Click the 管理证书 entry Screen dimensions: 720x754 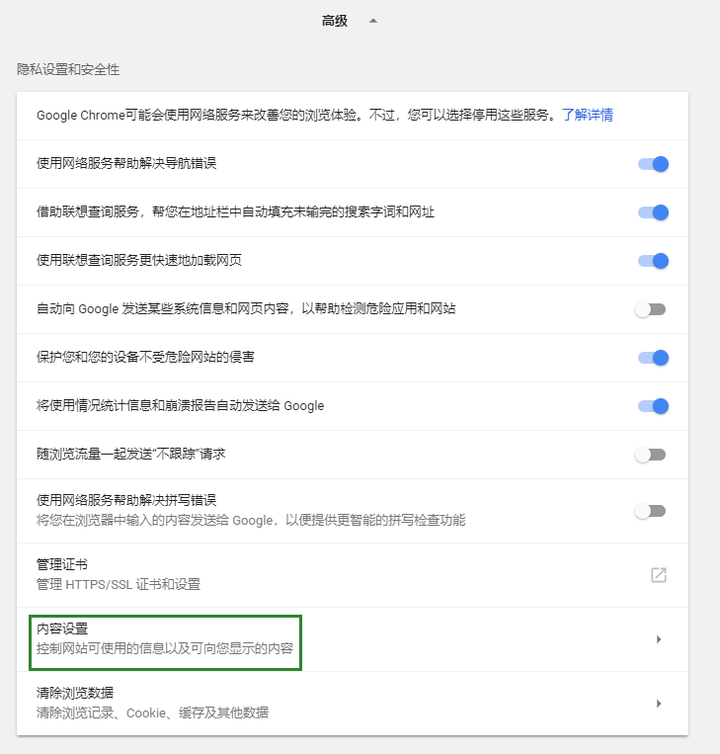pyautogui.click(x=353, y=575)
